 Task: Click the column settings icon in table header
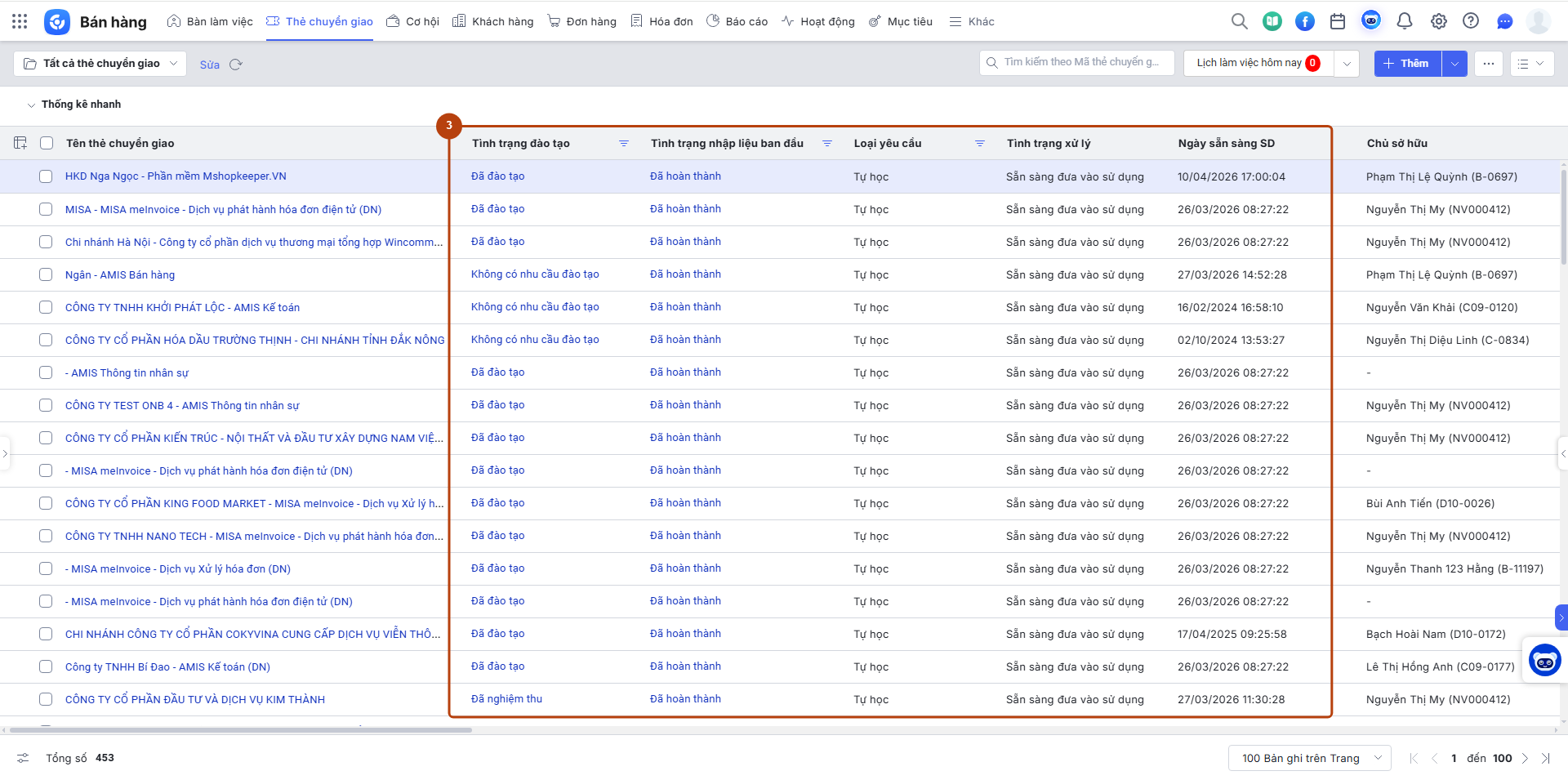(20, 143)
